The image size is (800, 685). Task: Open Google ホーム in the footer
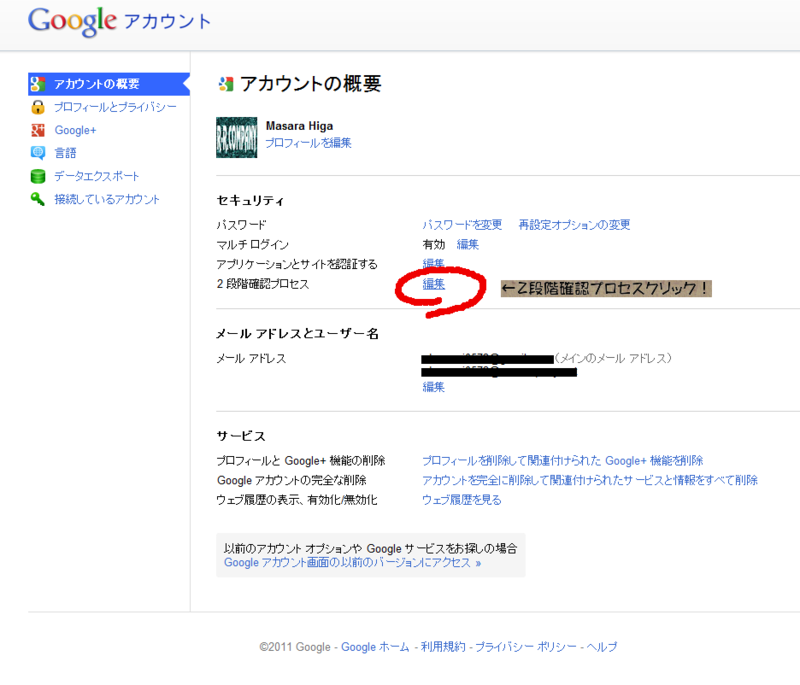pyautogui.click(x=375, y=647)
